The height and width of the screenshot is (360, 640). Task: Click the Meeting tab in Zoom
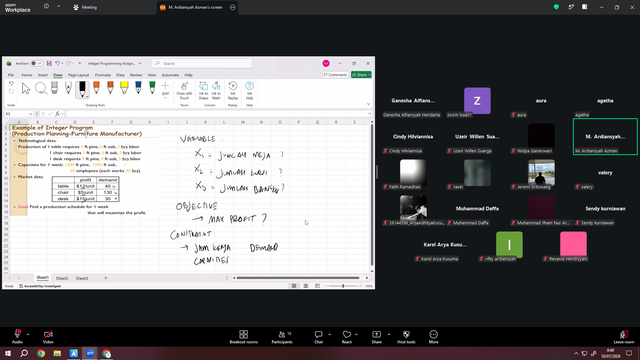(x=85, y=7)
